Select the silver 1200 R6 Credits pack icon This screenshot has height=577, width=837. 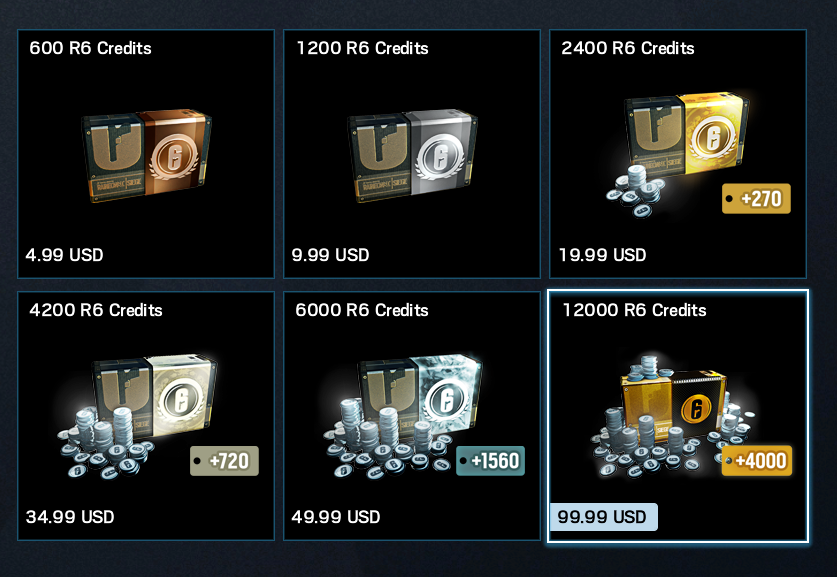[412, 156]
